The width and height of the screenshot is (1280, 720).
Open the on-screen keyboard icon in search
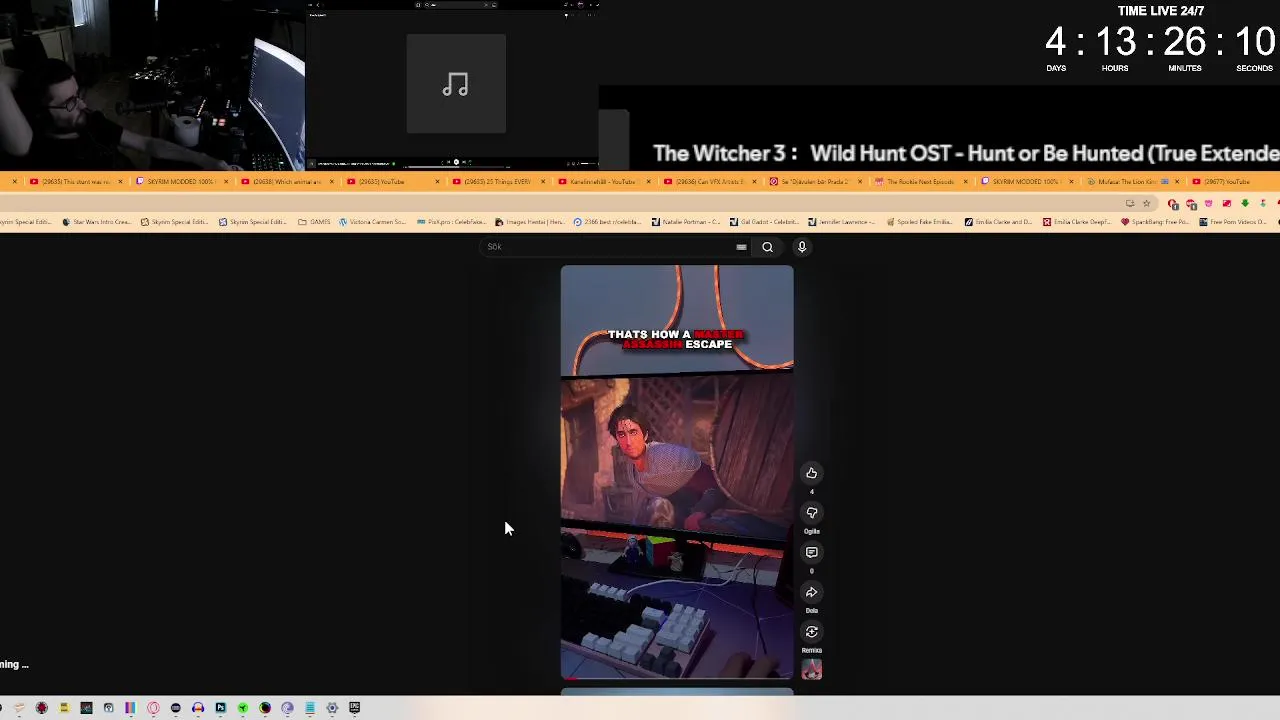(x=741, y=247)
